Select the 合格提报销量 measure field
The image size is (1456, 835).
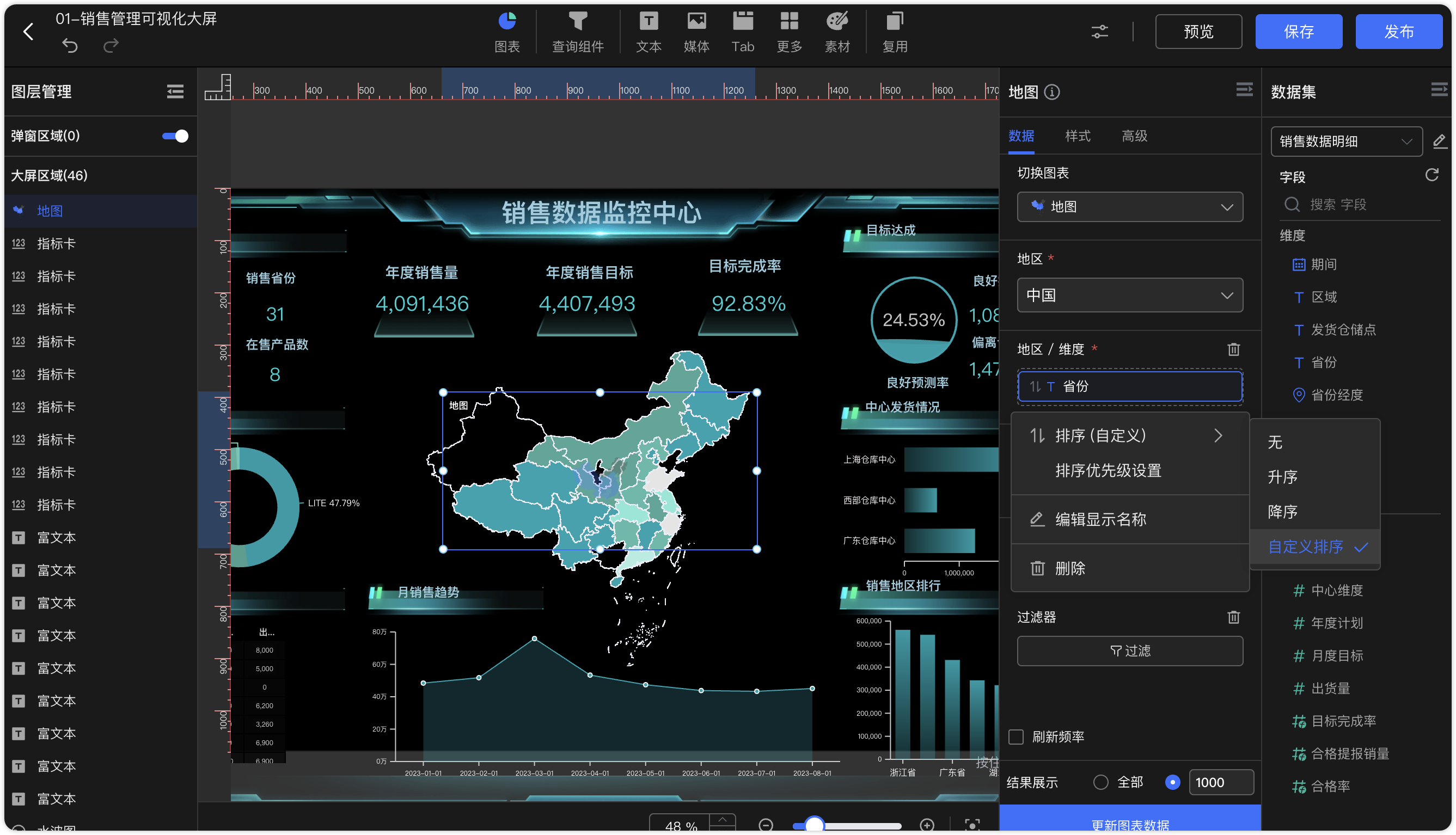point(1340,754)
